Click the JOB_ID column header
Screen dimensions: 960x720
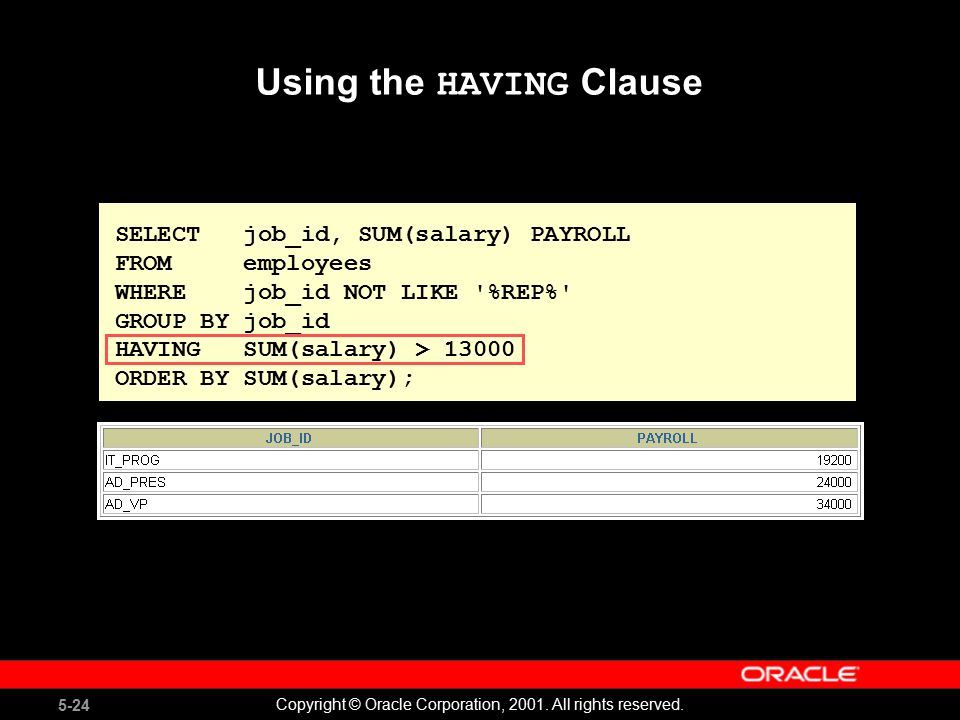[291, 438]
